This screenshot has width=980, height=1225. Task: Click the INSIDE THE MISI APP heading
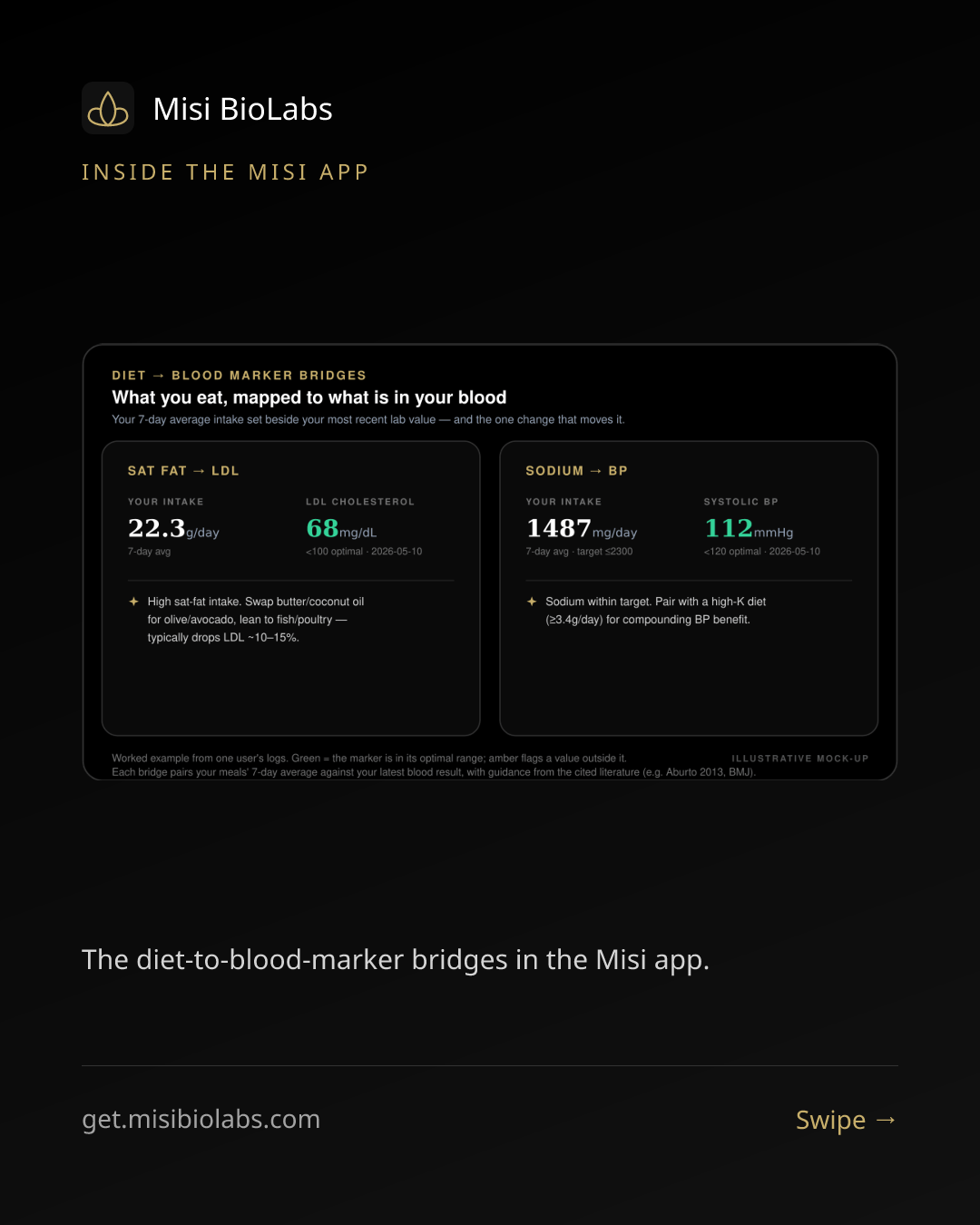click(225, 172)
